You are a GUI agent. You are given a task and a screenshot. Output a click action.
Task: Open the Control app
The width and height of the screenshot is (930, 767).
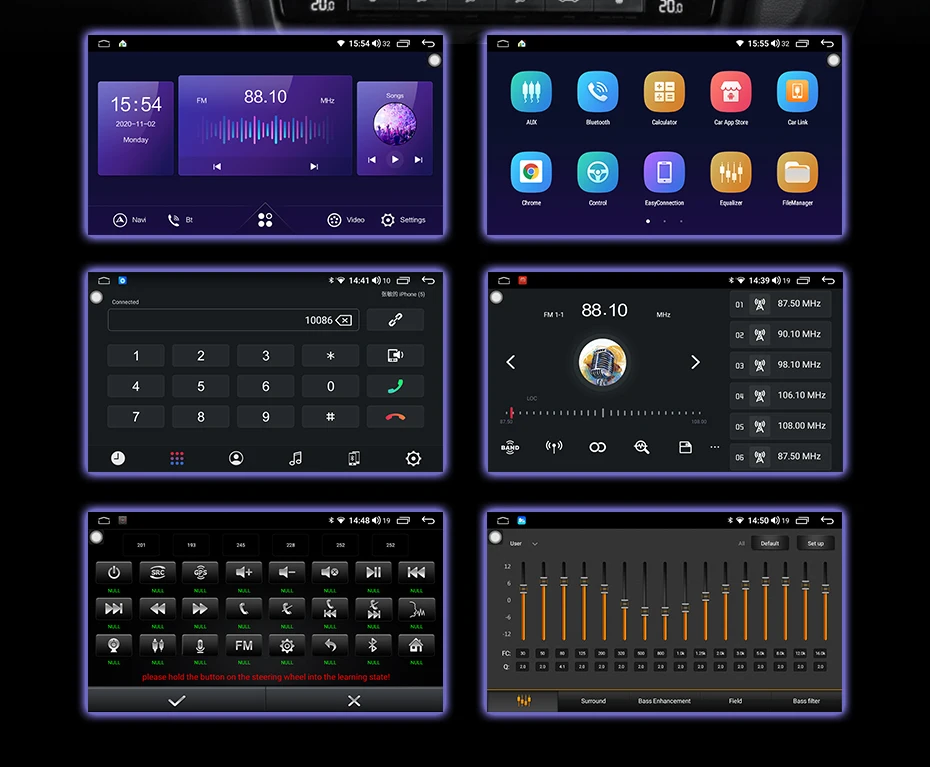[597, 173]
